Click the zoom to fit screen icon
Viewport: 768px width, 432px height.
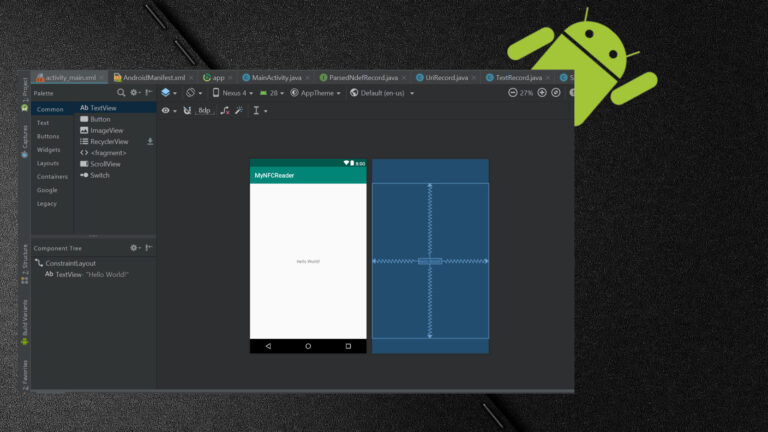(556, 93)
